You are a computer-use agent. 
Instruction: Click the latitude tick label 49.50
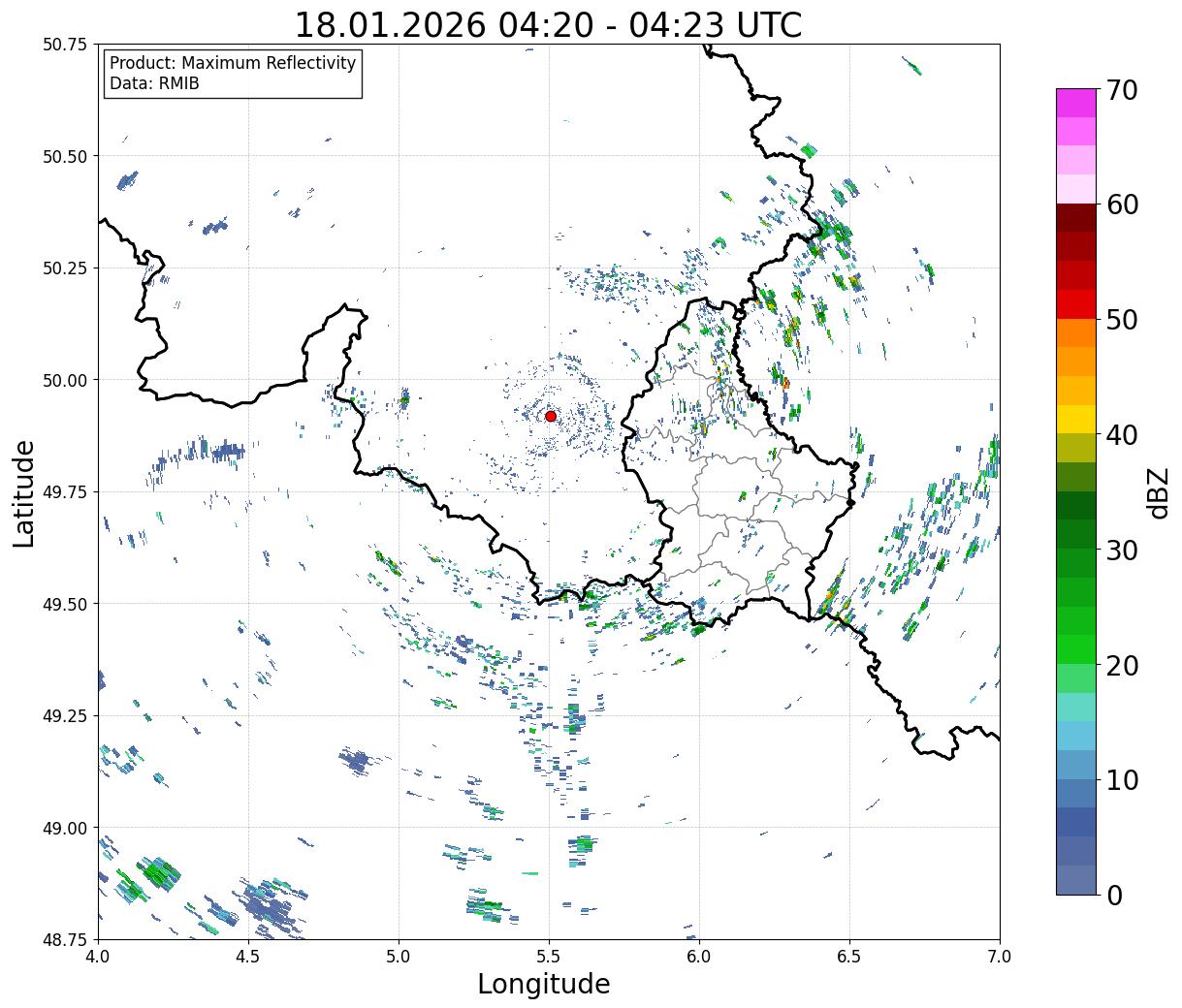click(x=65, y=604)
